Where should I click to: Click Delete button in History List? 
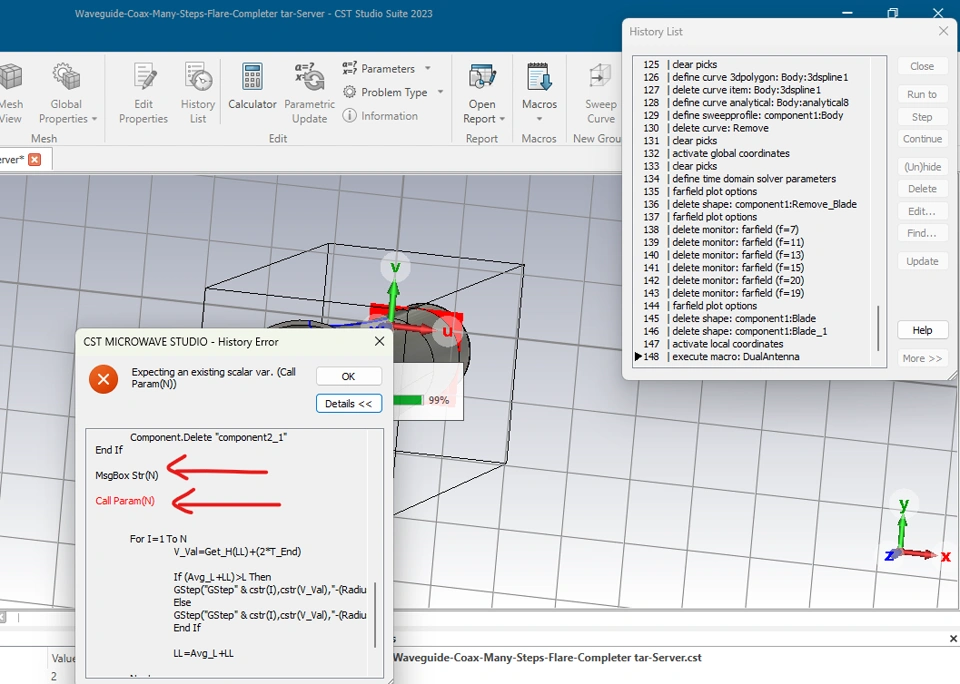[x=922, y=189]
